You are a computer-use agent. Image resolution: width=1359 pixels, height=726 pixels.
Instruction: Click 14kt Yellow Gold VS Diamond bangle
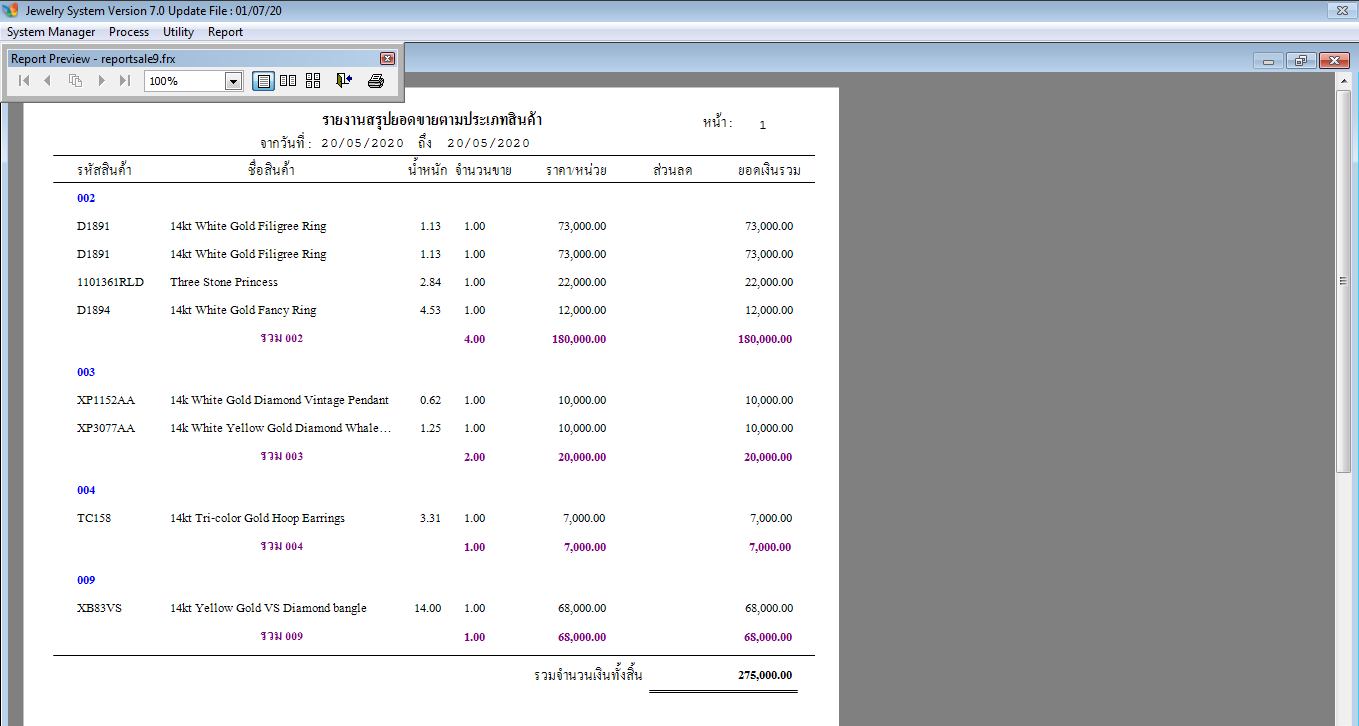coord(268,608)
